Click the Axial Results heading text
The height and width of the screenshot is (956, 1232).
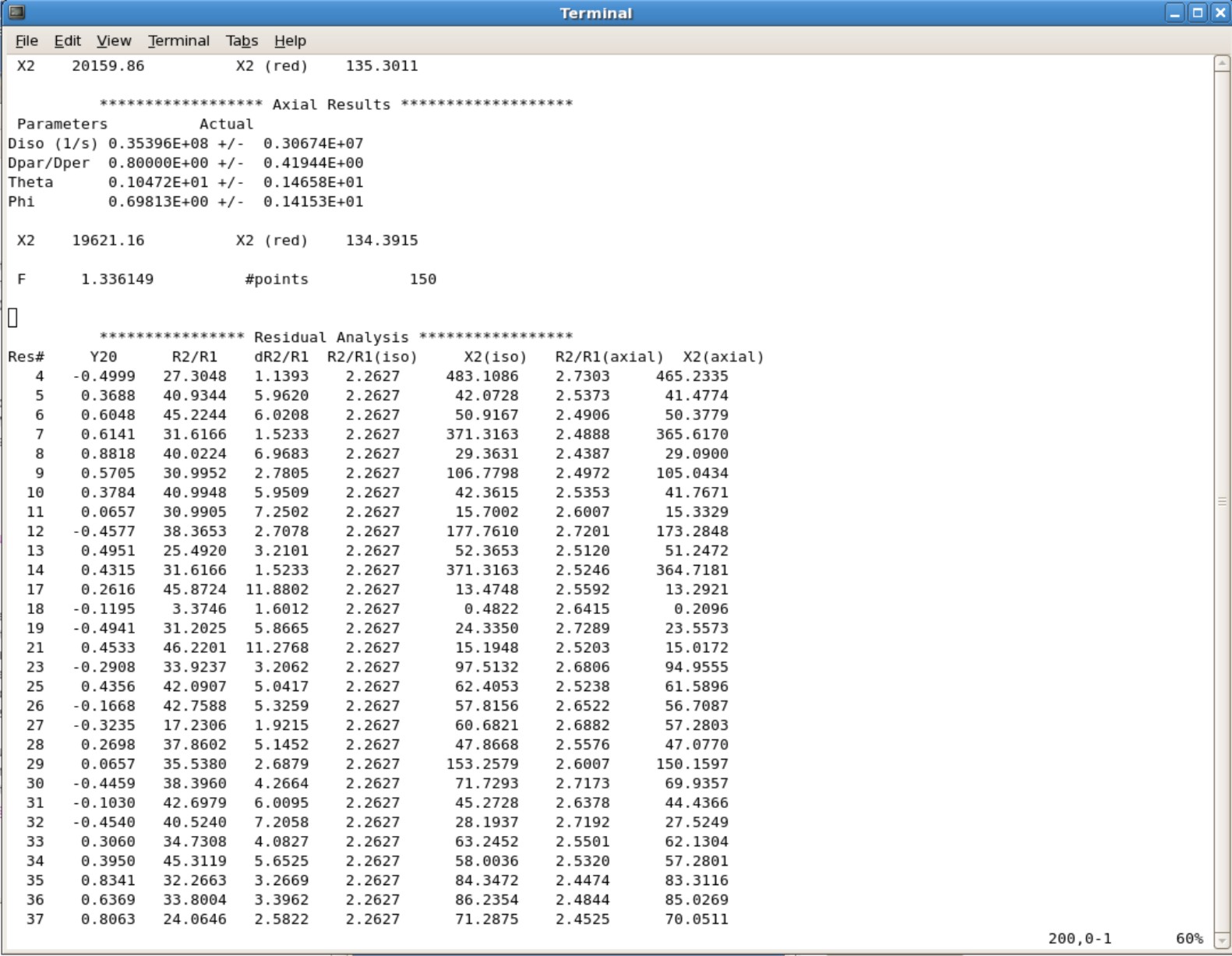point(331,104)
